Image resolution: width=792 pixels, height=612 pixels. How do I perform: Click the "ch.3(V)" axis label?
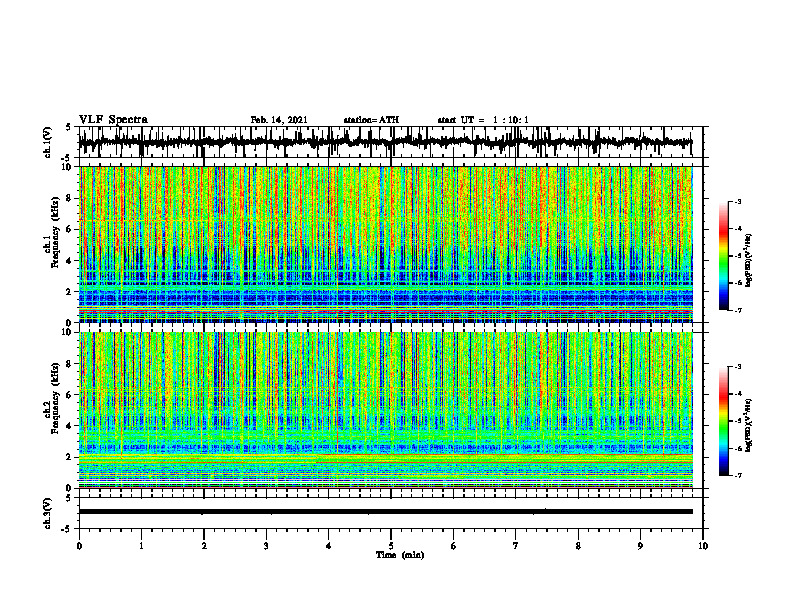click(x=48, y=514)
